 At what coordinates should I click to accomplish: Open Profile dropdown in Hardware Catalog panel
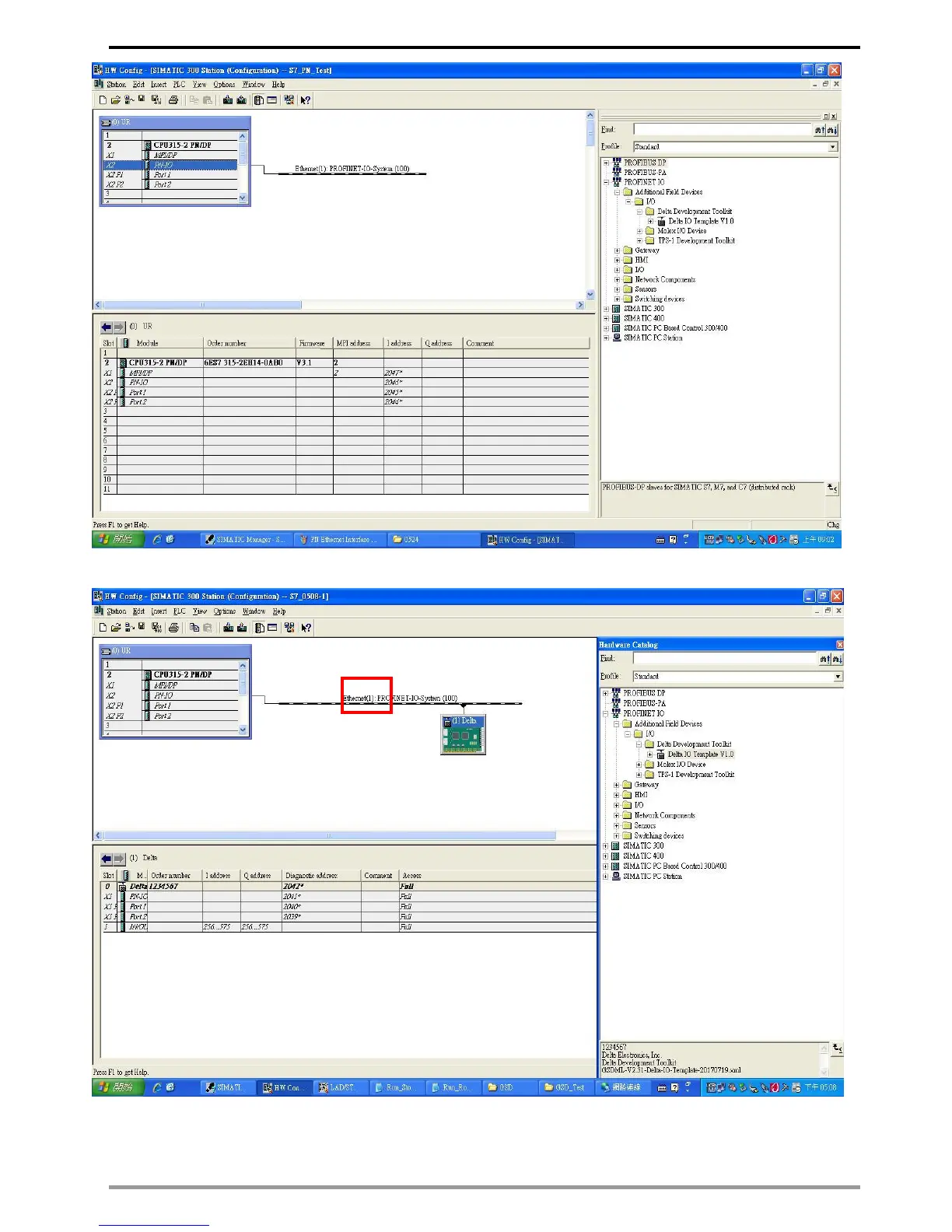[x=838, y=677]
